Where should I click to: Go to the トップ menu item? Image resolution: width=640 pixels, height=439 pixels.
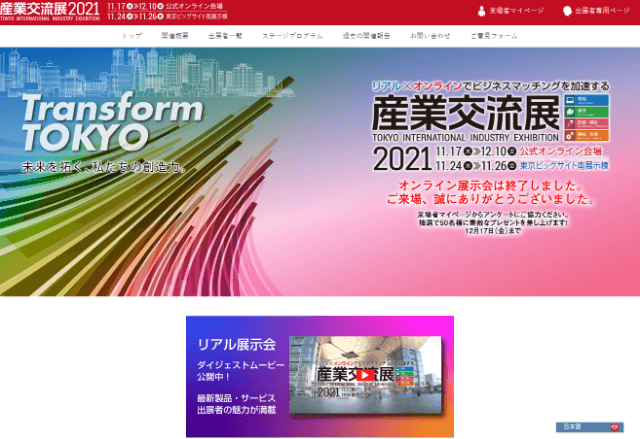click(132, 36)
